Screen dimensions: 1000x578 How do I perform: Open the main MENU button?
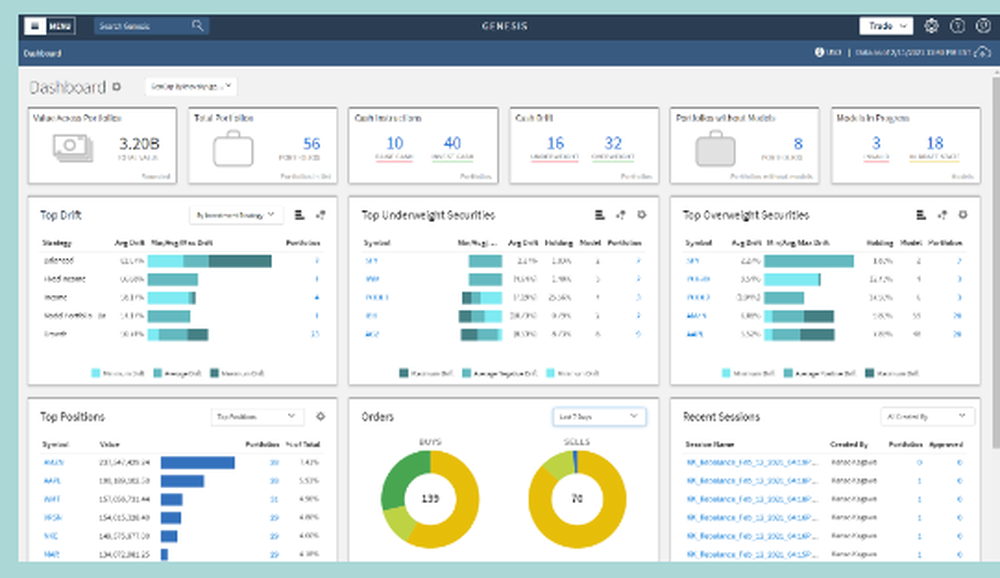[50, 26]
